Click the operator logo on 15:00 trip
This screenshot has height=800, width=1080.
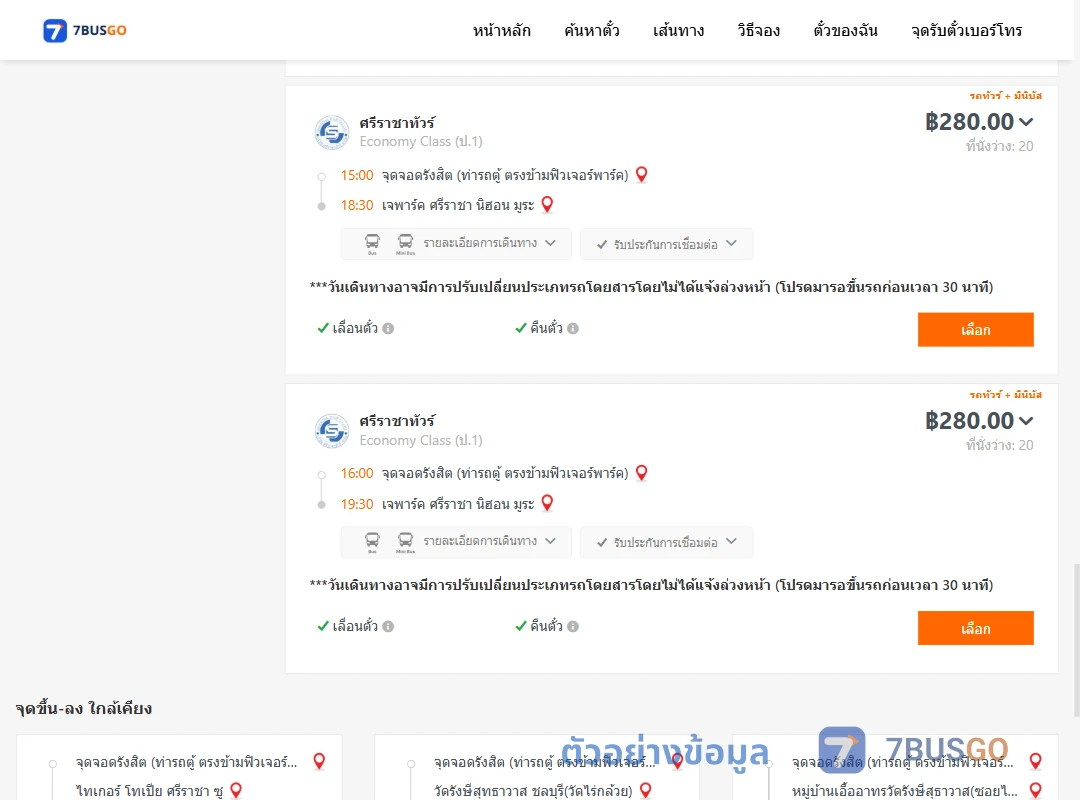(332, 132)
